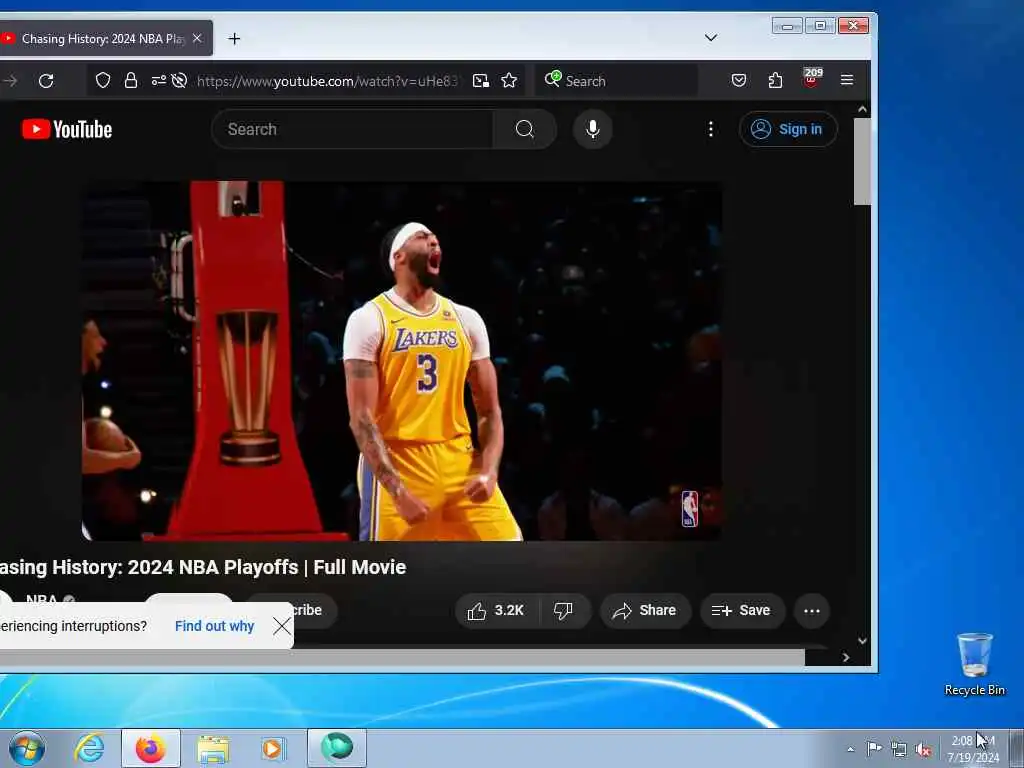The image size is (1024, 768).
Task: Launch Internet Explorer from the taskbar
Action: [x=89, y=748]
